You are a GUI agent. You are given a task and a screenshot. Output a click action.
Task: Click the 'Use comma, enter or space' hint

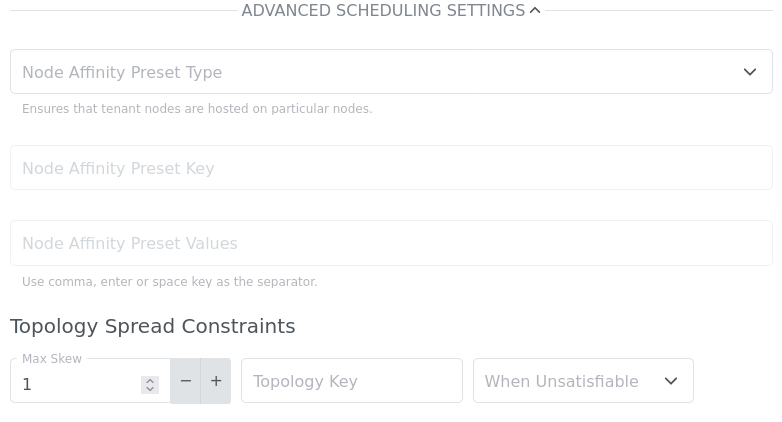coord(169,282)
